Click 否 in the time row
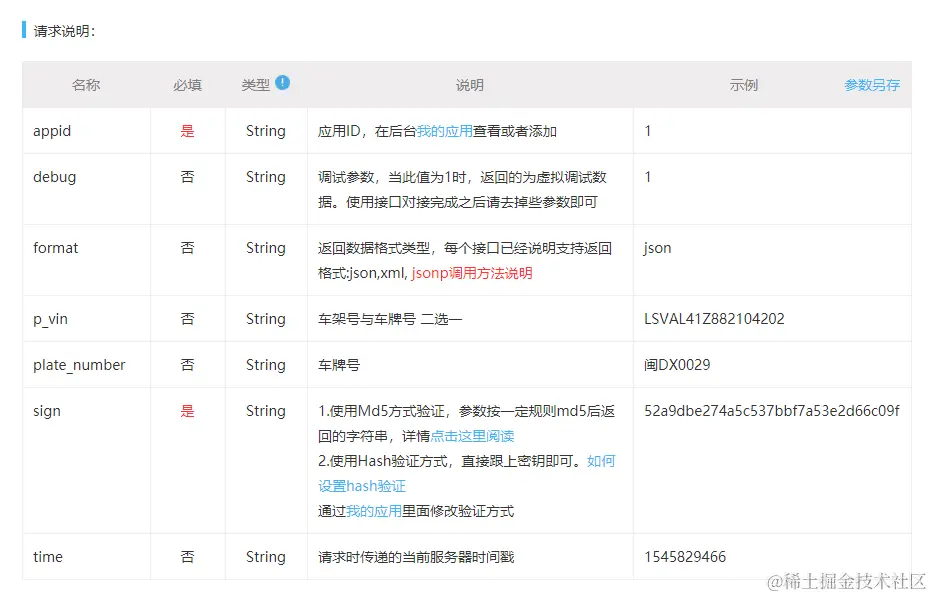 pyautogui.click(x=187, y=557)
